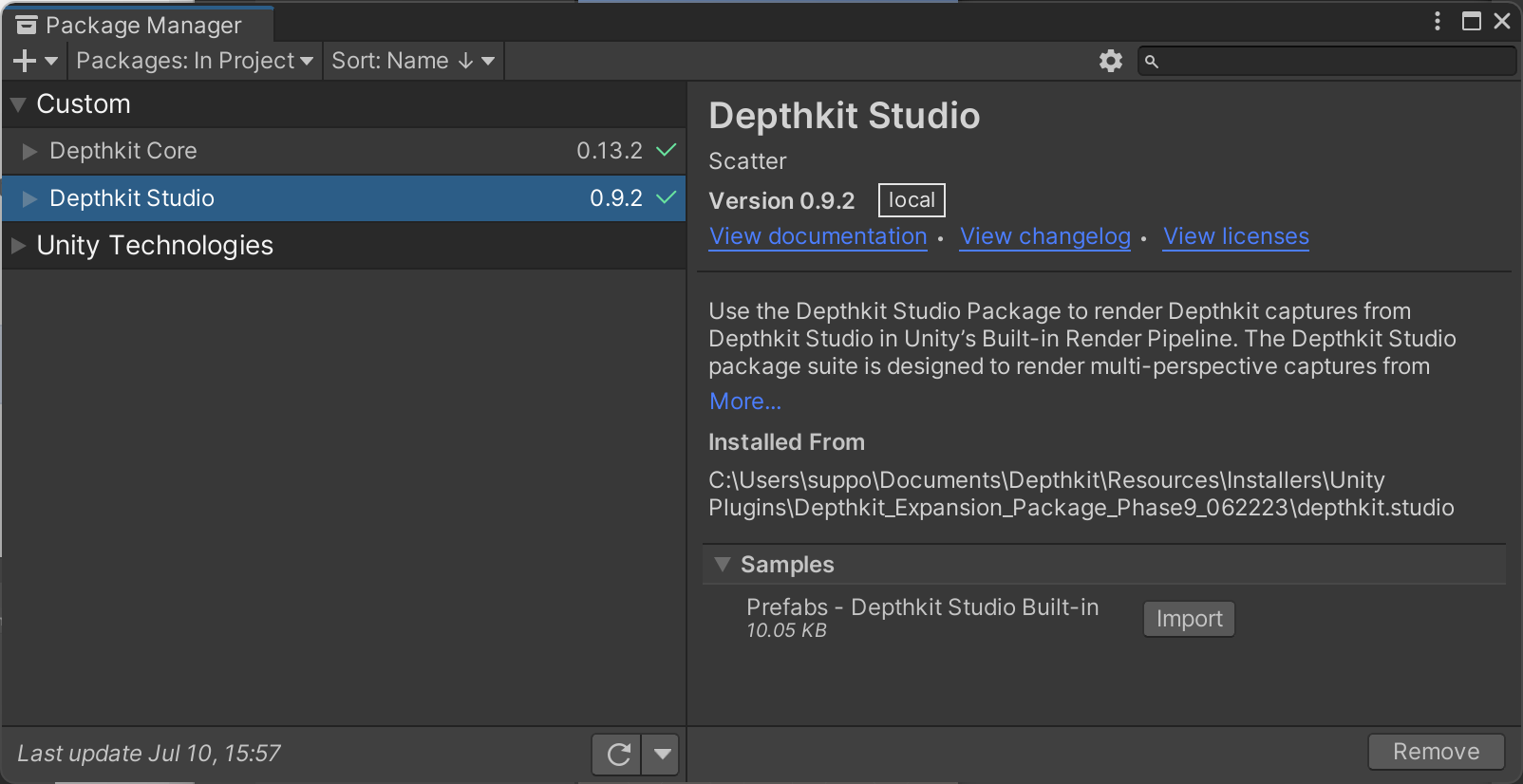Open the three-dot window options menu
1523x784 pixels.
(x=1438, y=21)
